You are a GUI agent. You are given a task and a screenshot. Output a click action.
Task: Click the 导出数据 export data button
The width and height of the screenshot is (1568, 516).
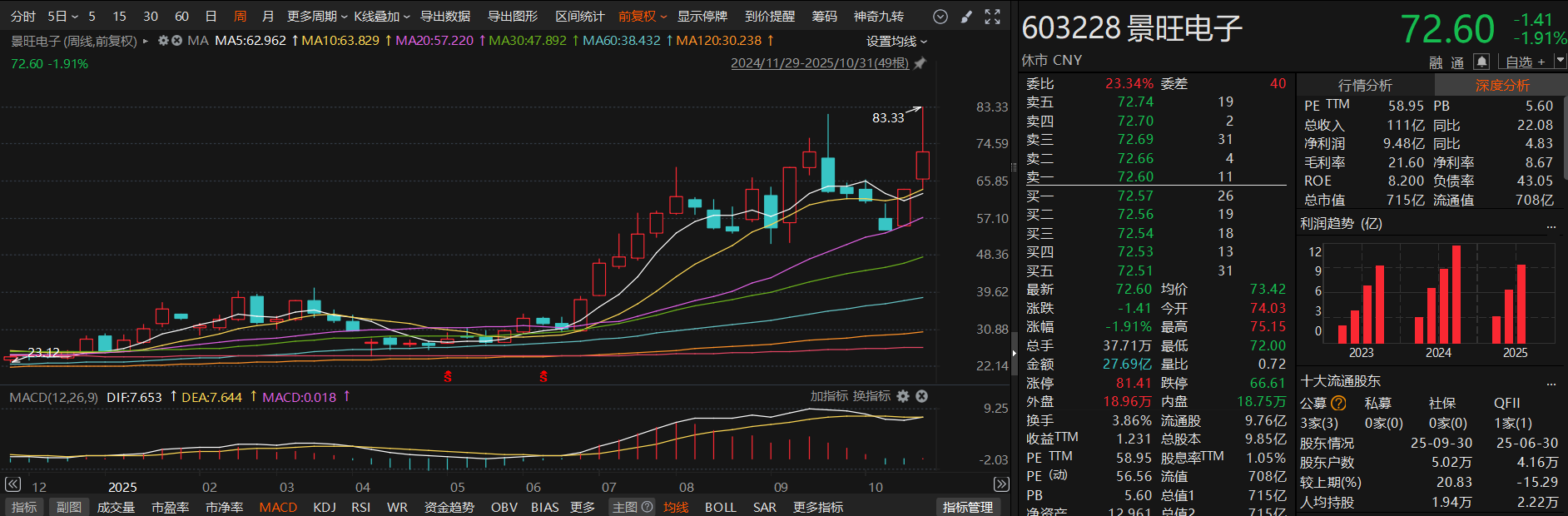[x=444, y=17]
